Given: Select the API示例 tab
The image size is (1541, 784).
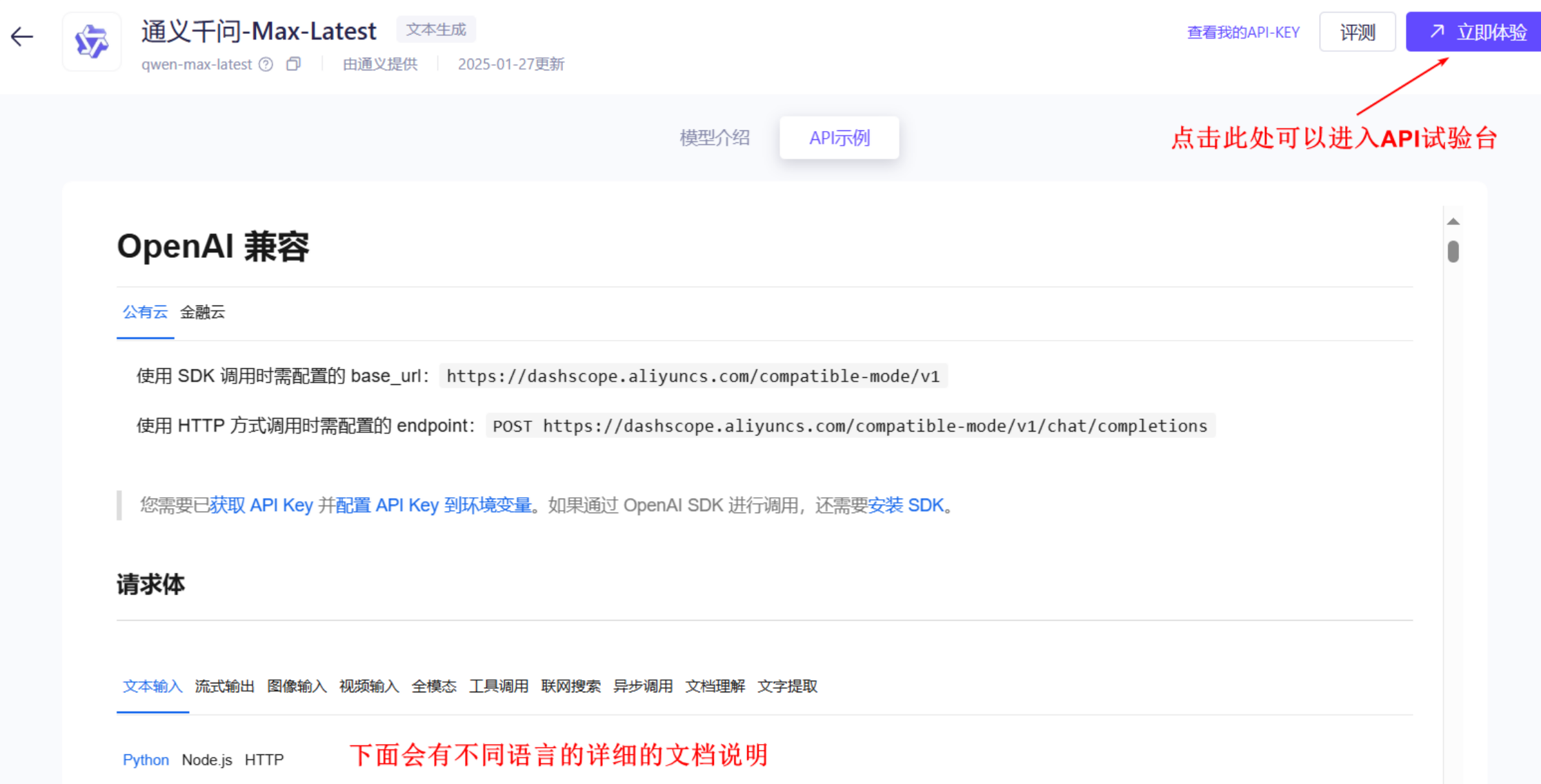Looking at the screenshot, I should [x=839, y=138].
